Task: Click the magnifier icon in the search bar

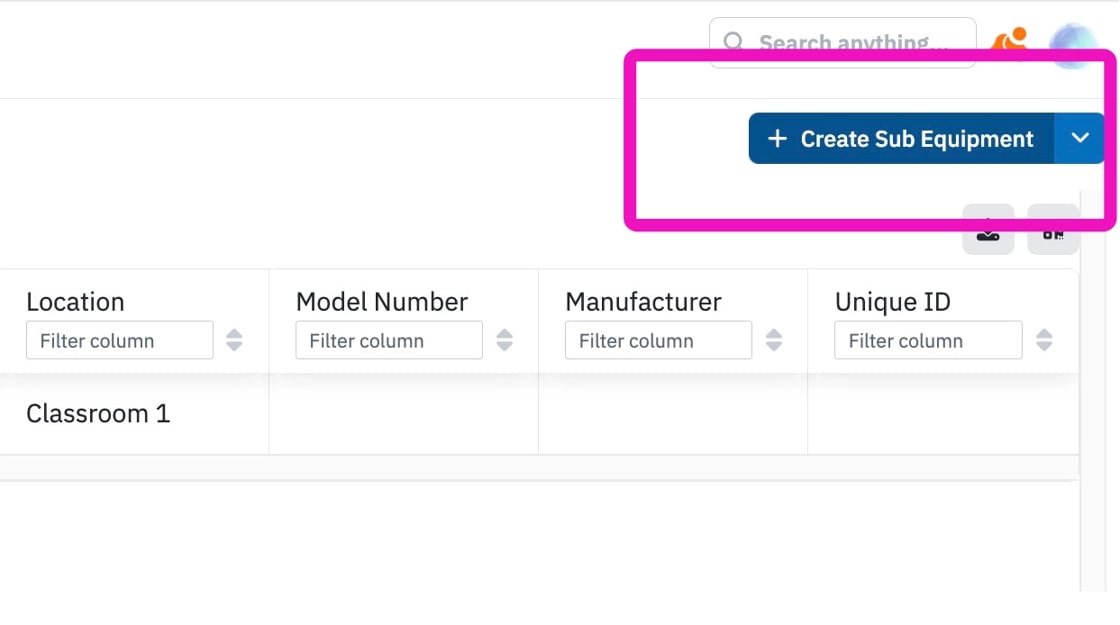Action: 734,41
